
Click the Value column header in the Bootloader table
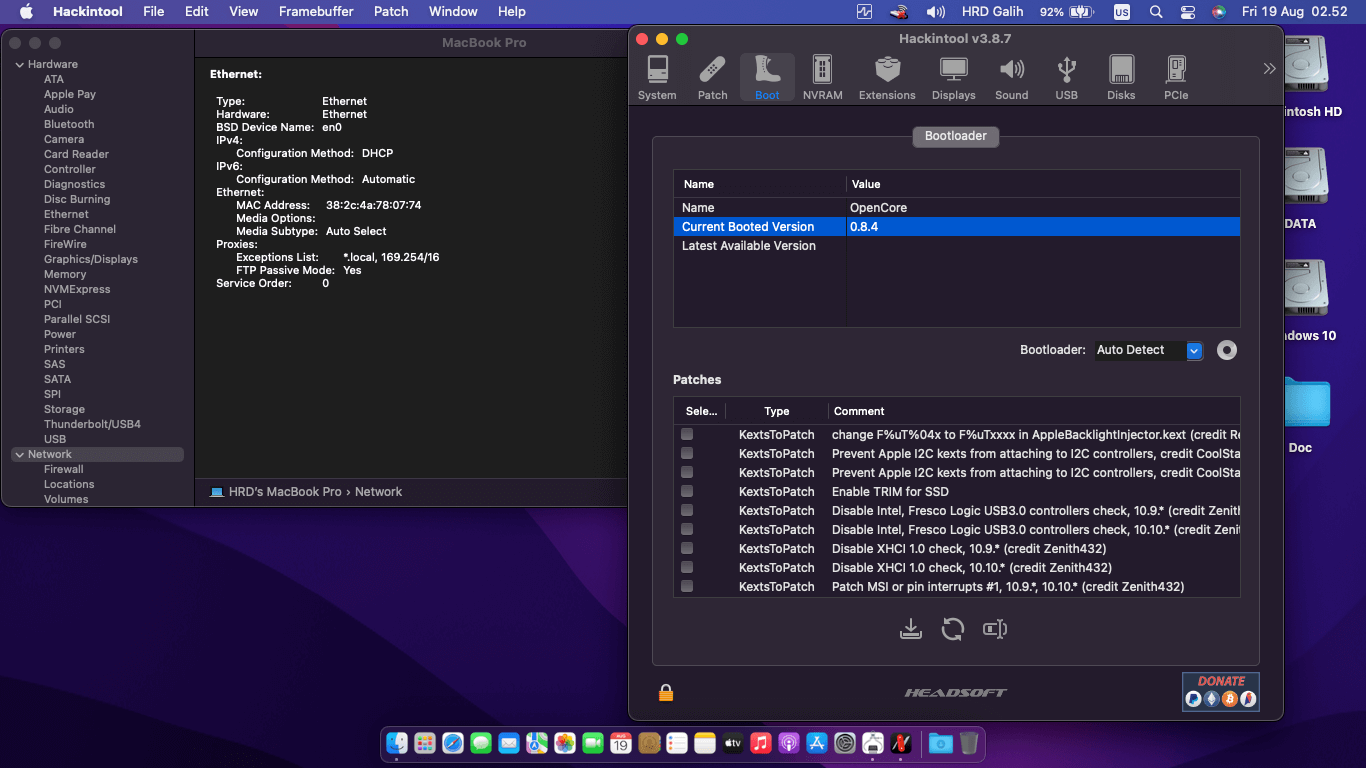click(x=1043, y=184)
